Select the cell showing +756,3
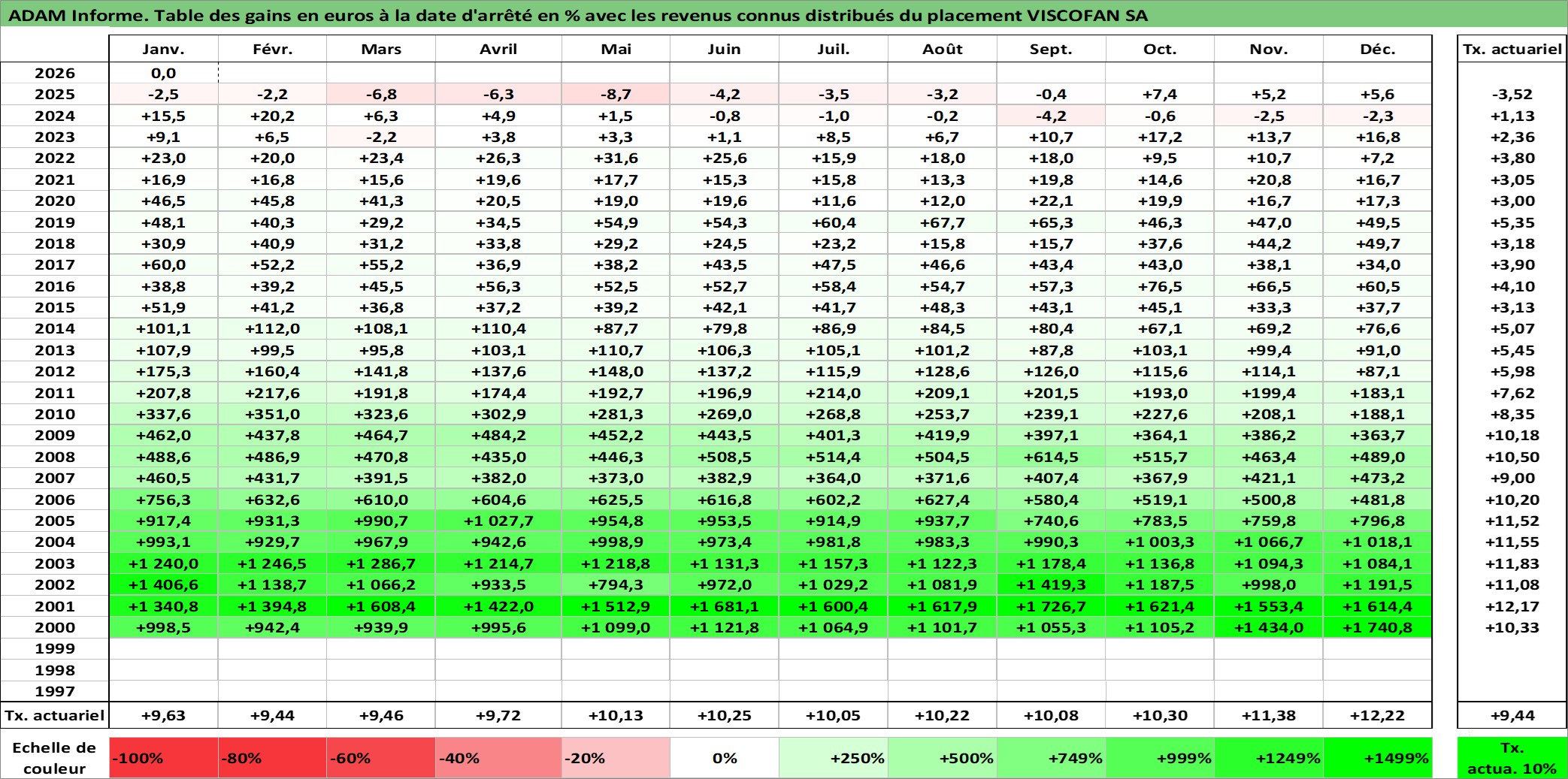 tap(164, 500)
